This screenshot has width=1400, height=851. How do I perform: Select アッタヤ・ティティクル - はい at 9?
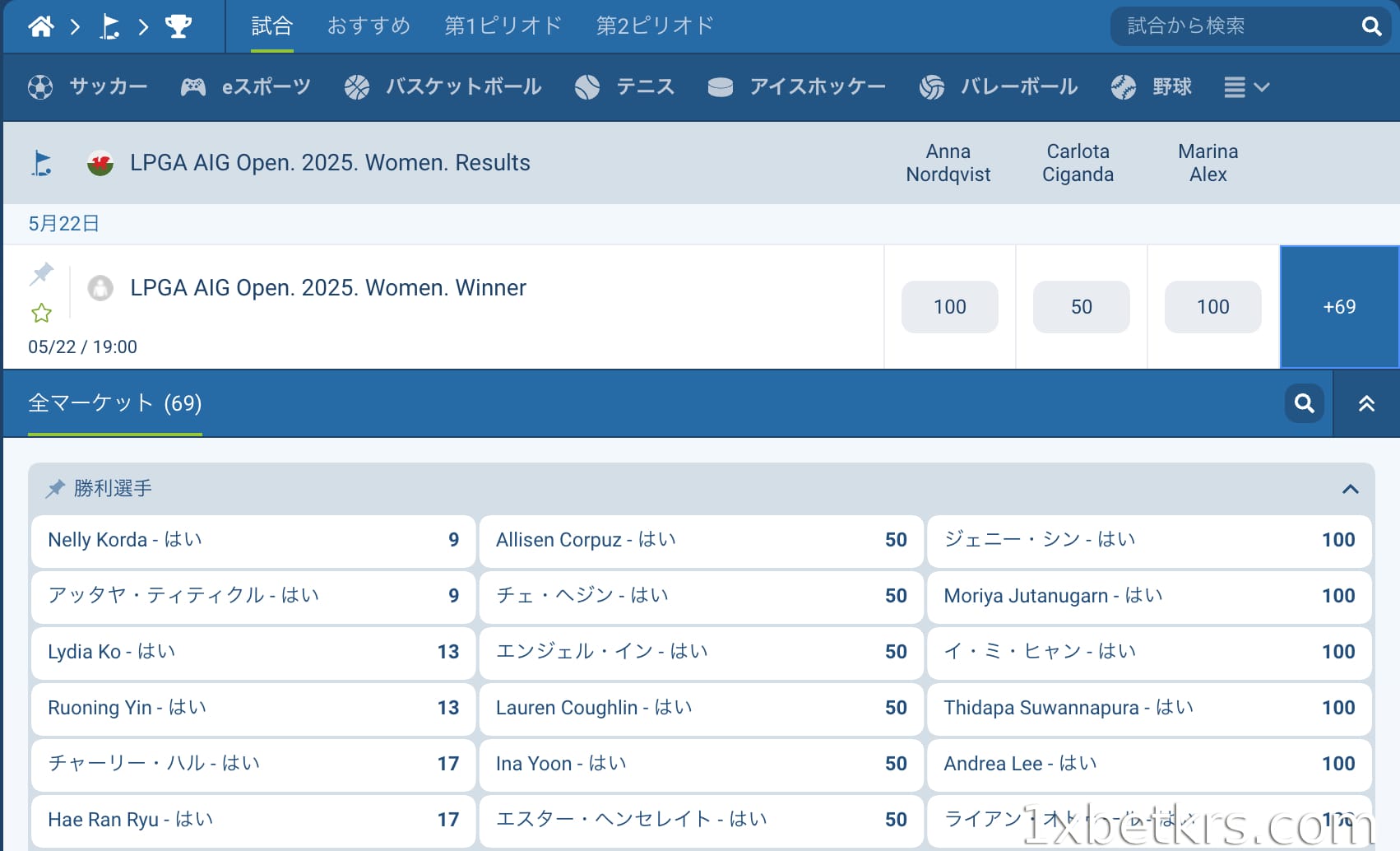point(253,597)
